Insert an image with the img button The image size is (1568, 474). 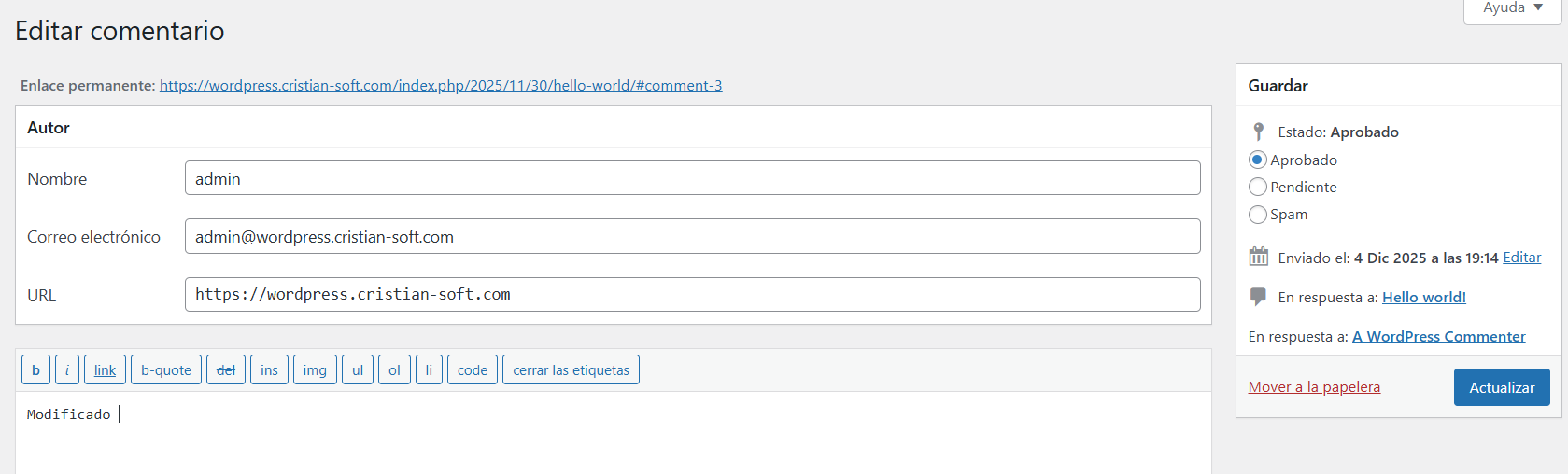pyautogui.click(x=315, y=370)
